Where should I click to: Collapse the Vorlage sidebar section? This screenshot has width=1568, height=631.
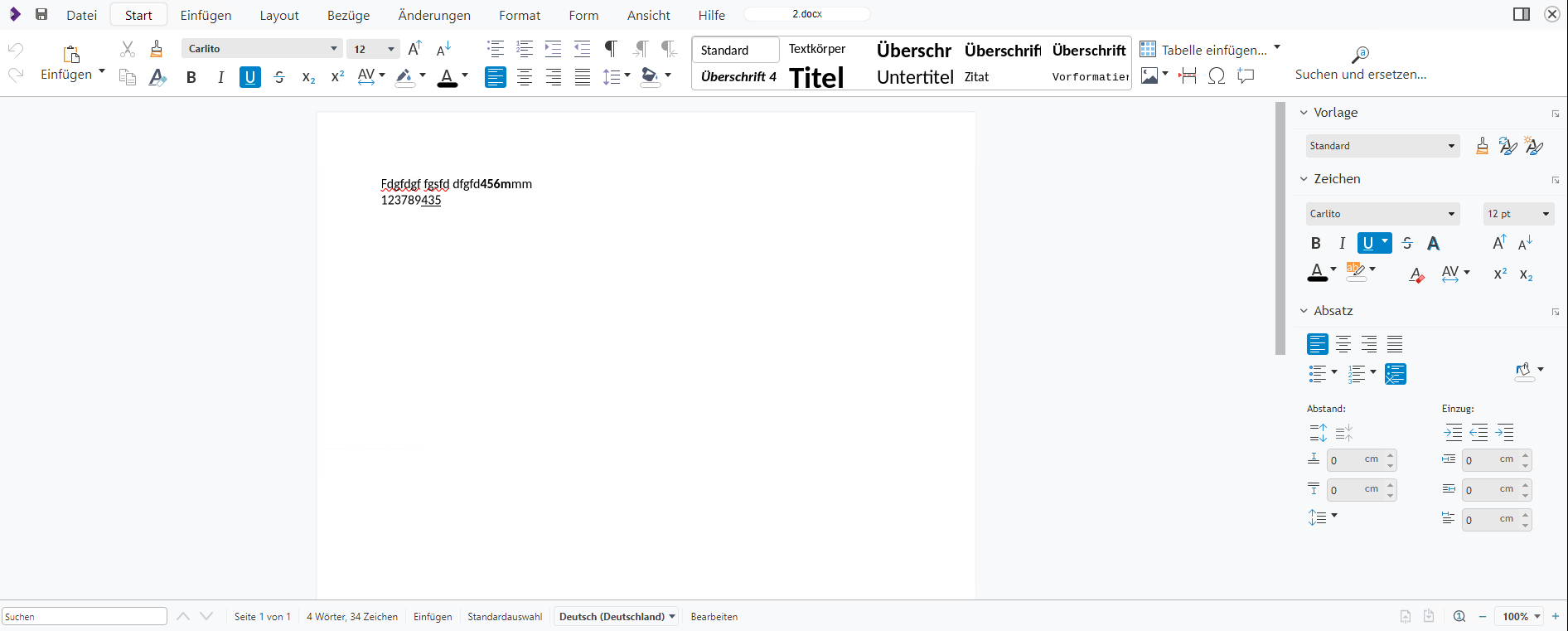[x=1304, y=113]
